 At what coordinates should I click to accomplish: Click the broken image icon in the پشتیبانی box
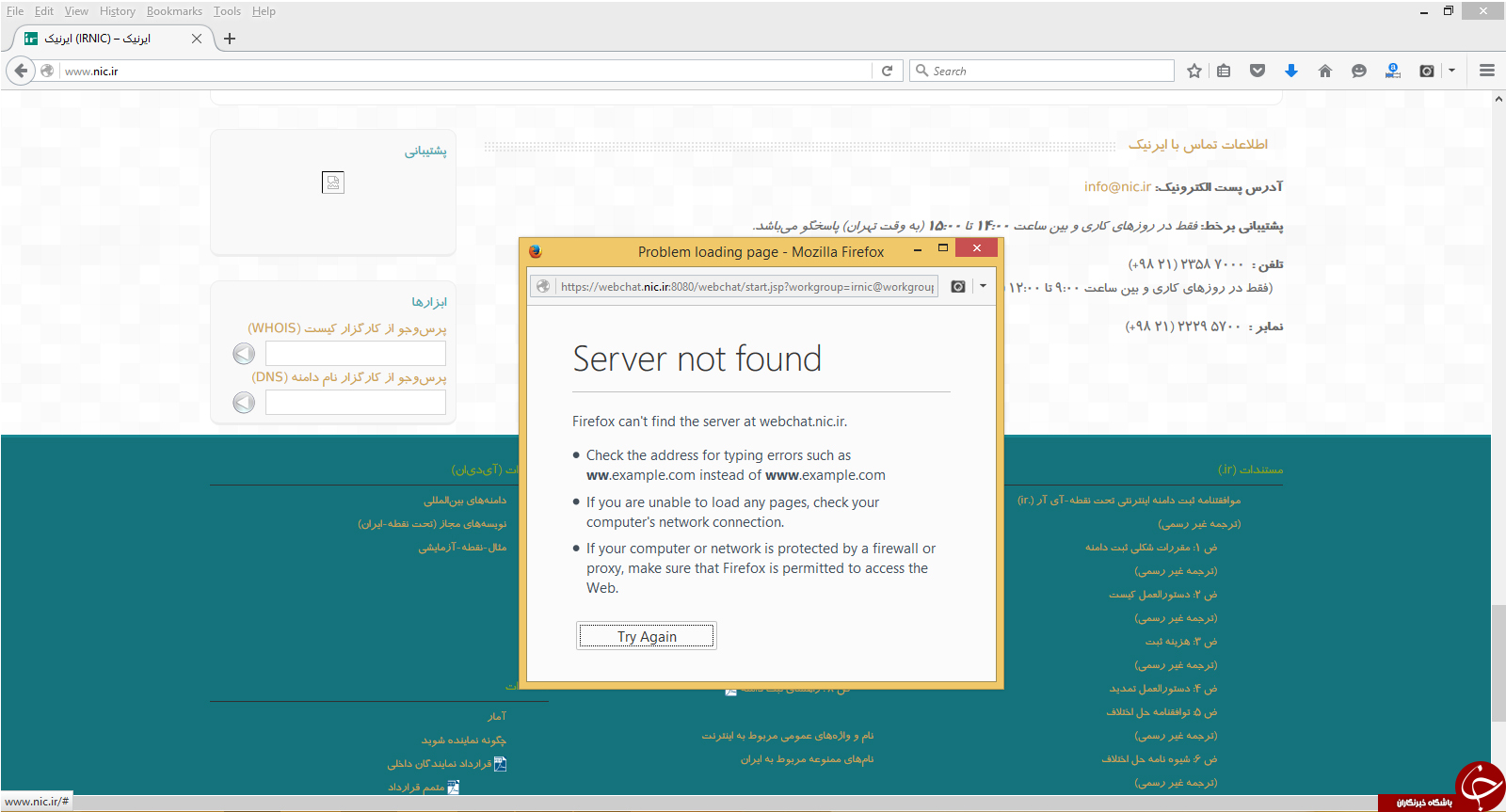333,183
